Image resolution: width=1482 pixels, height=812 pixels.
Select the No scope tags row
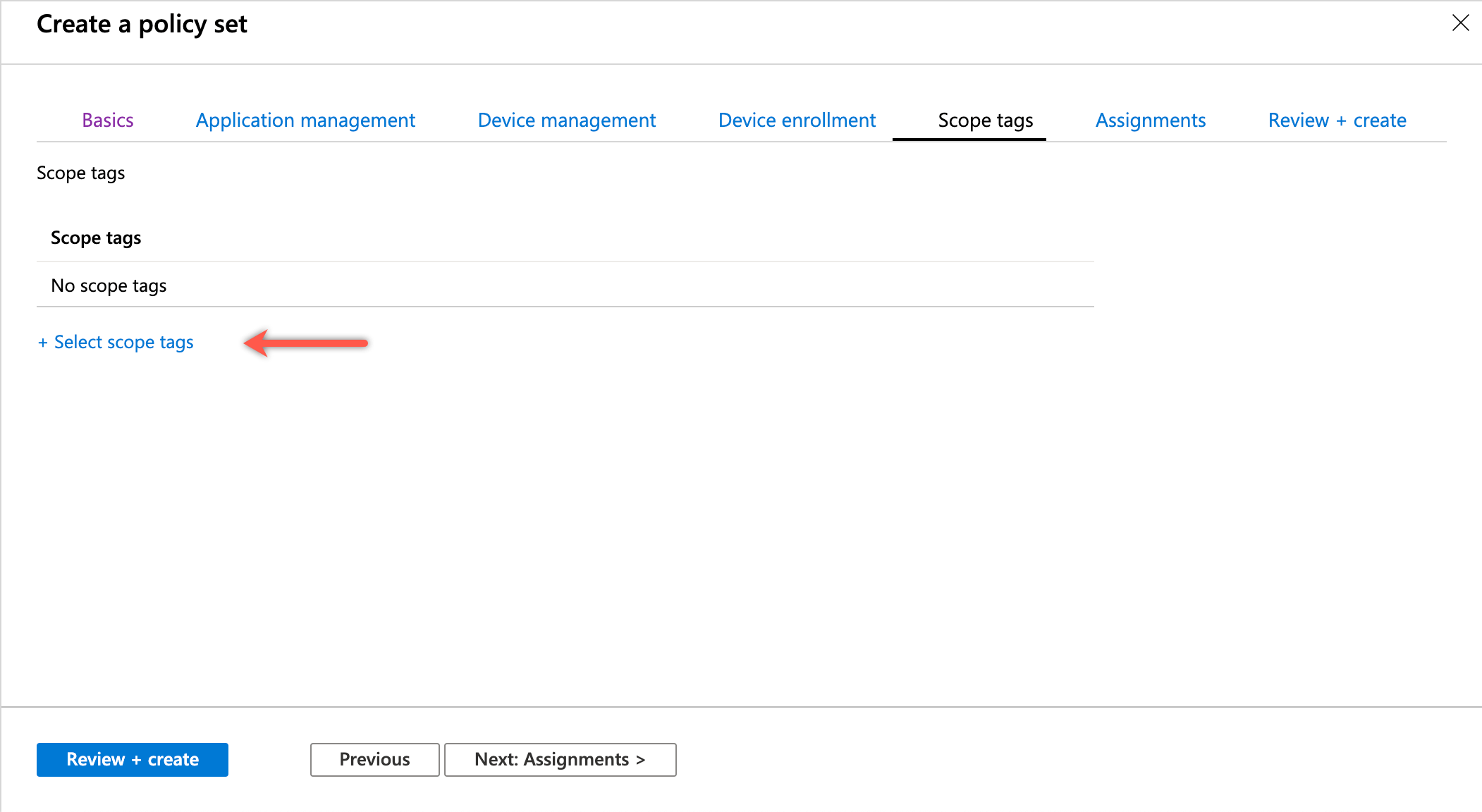coord(109,285)
